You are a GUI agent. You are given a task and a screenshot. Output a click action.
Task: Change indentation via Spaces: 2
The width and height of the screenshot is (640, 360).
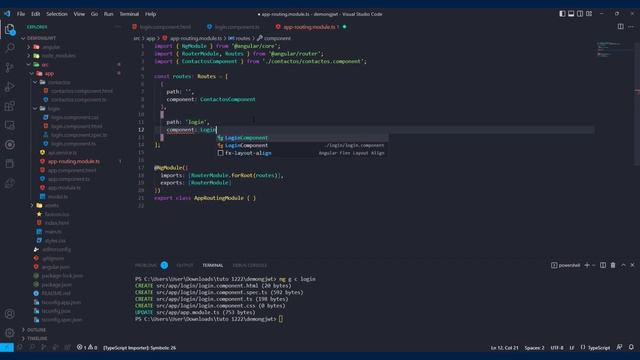click(x=534, y=348)
